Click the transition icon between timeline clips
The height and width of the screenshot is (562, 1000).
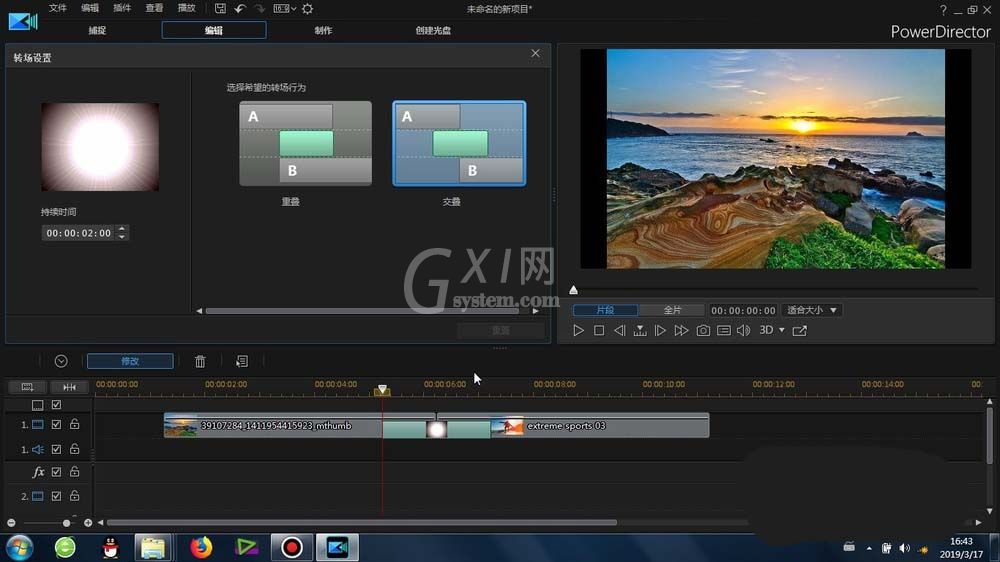pyautogui.click(x=436, y=429)
